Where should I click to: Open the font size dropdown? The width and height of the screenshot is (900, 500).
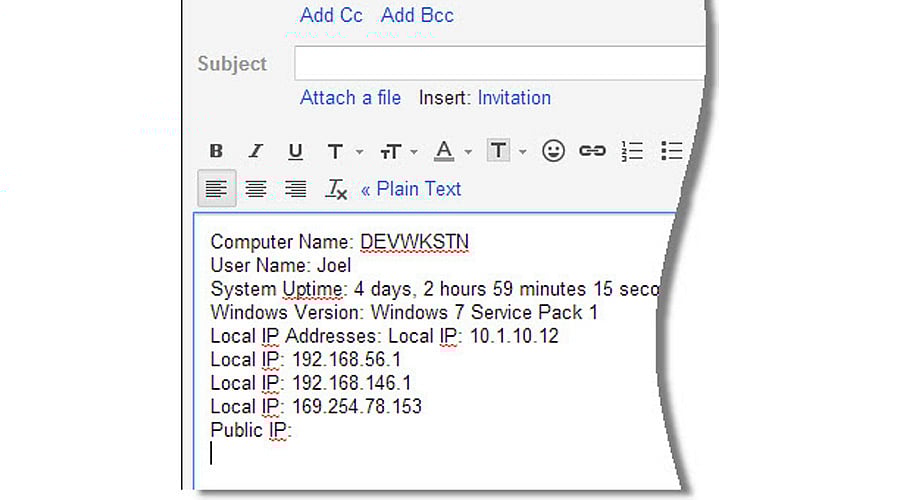(397, 151)
